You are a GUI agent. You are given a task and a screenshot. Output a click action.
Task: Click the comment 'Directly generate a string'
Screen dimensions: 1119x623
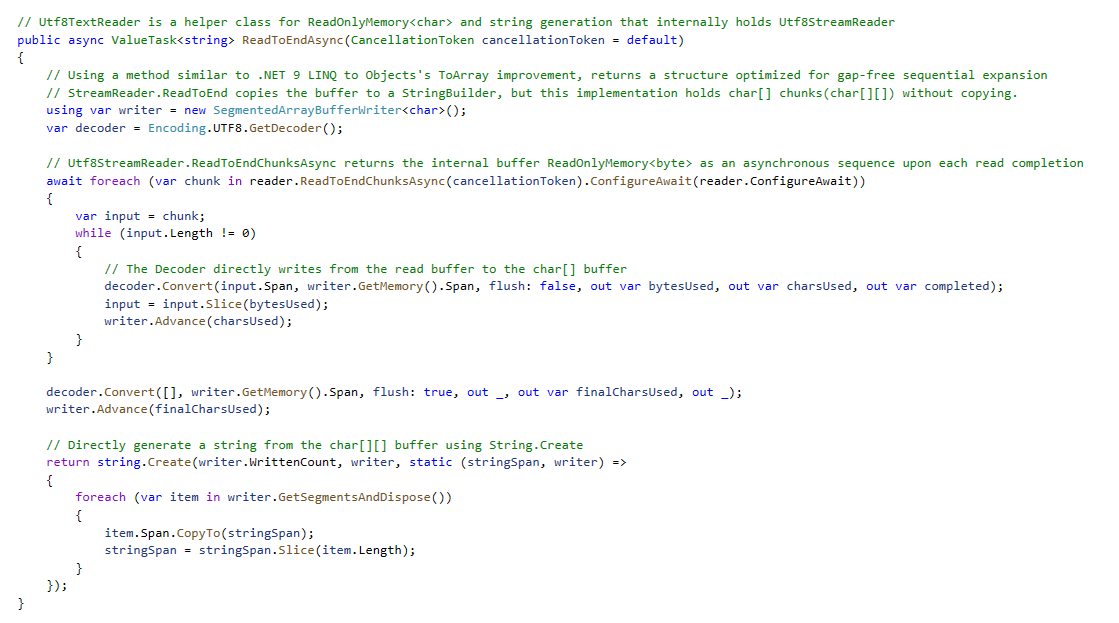315,445
